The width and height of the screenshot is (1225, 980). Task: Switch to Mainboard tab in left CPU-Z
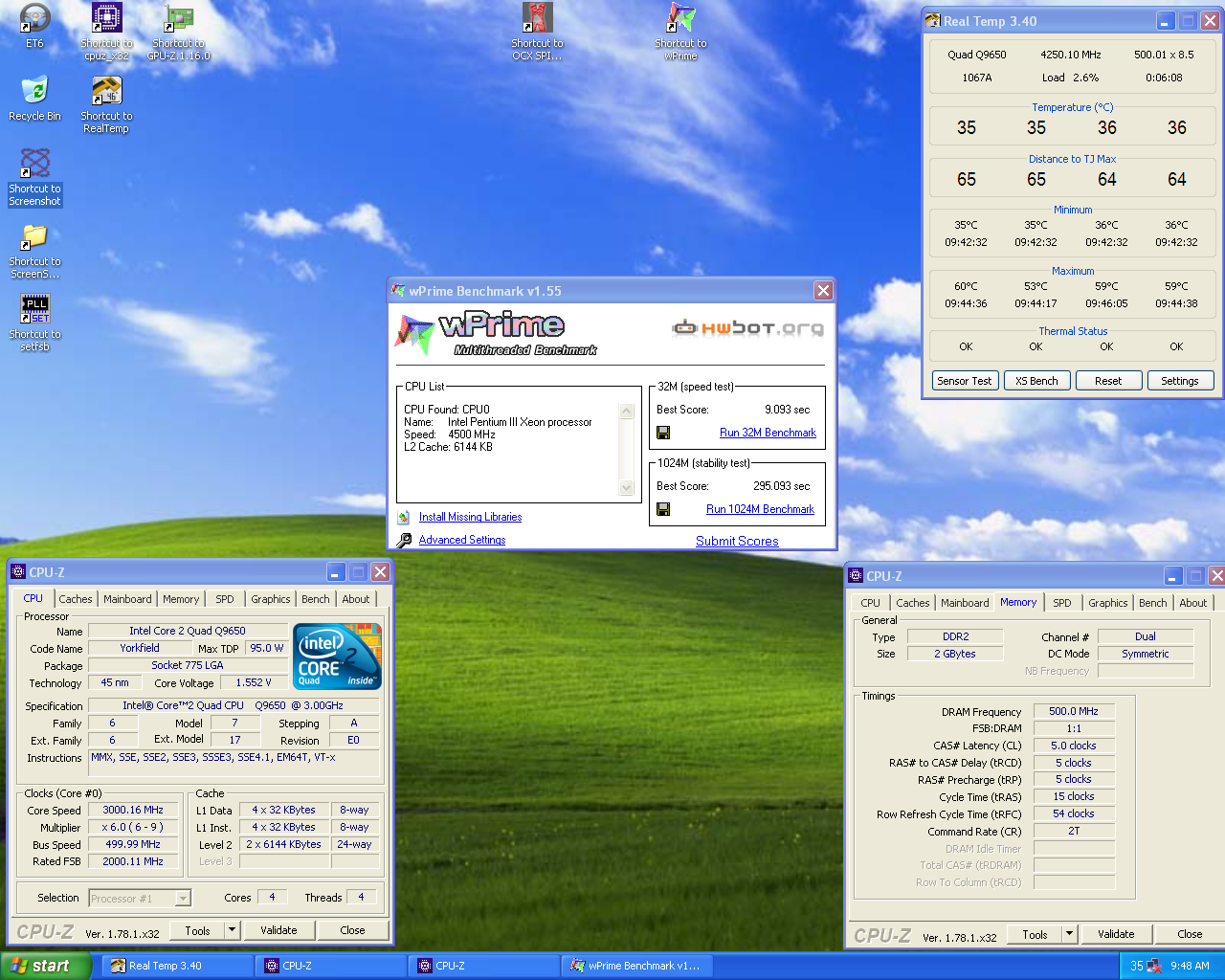127,599
